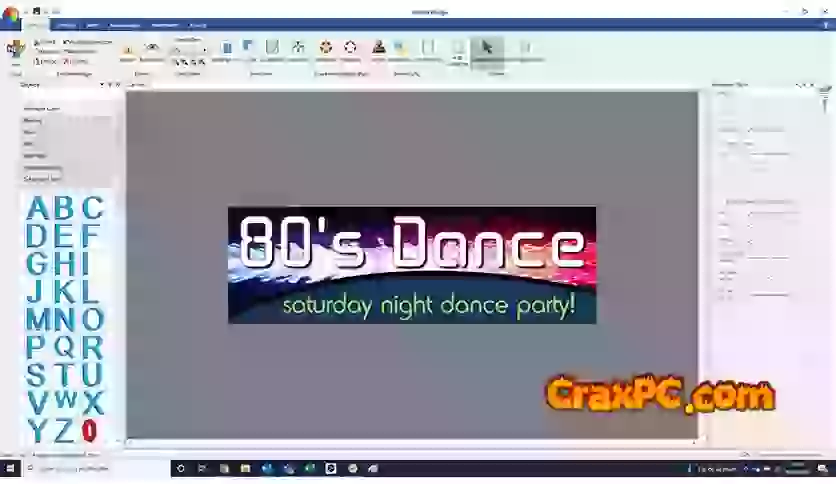Click the saturday night dance party! text
Screen dimensions: 836x484
[x=429, y=305]
